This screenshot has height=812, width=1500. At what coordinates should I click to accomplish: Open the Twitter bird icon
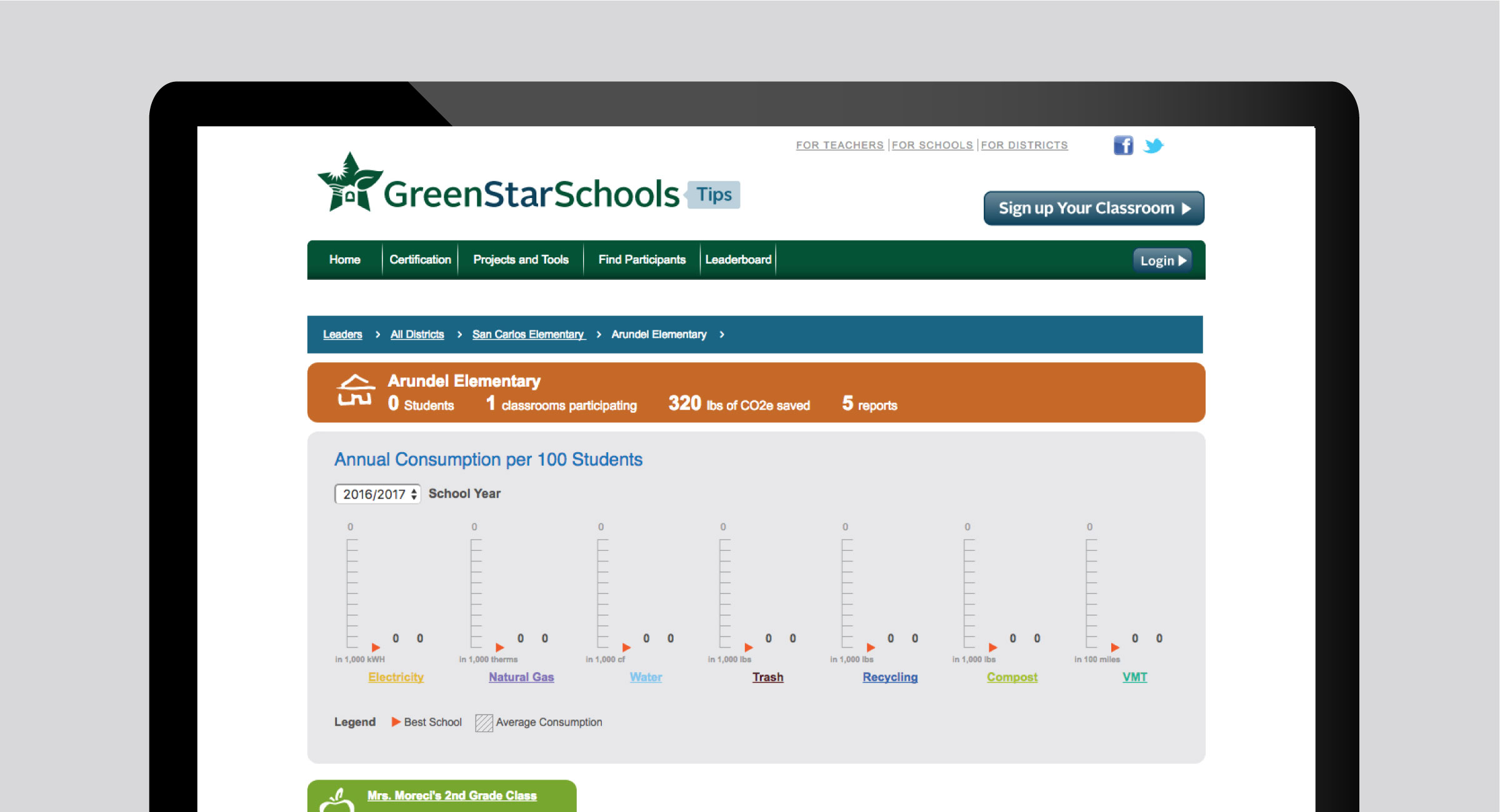[1153, 146]
